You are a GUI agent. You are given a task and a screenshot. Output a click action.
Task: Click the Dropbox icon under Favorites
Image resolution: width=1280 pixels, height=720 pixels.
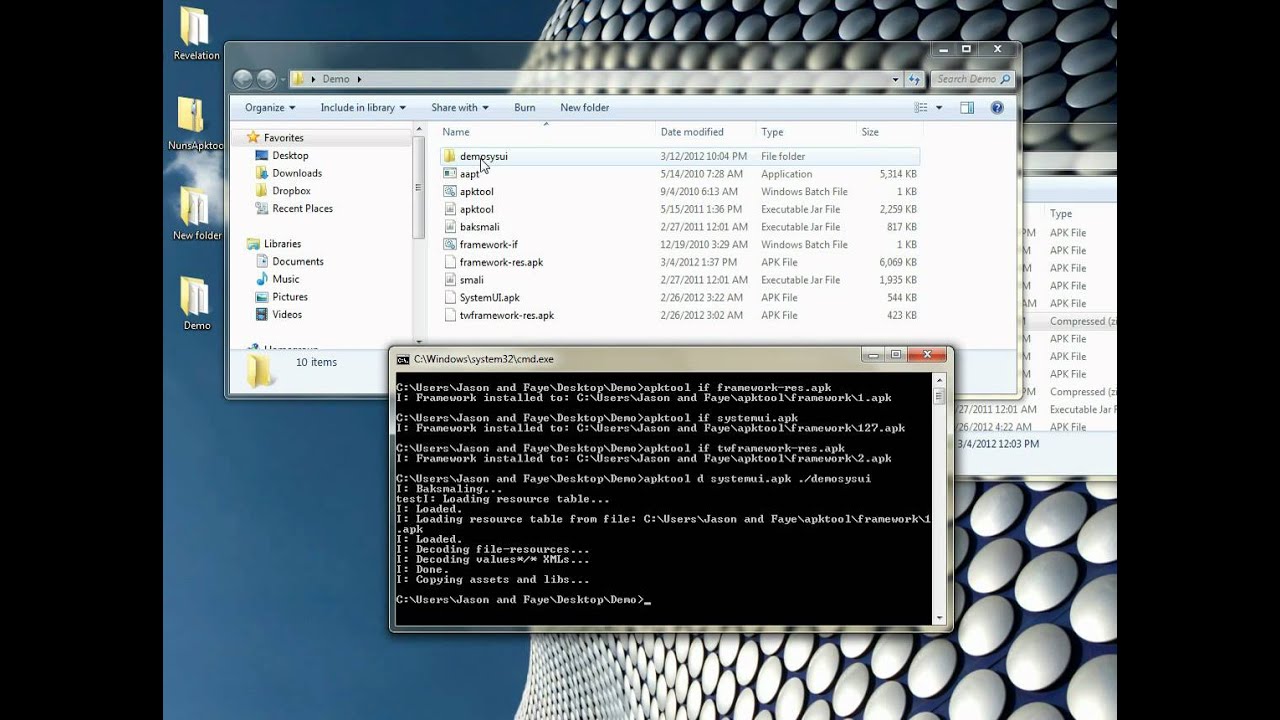click(x=262, y=190)
